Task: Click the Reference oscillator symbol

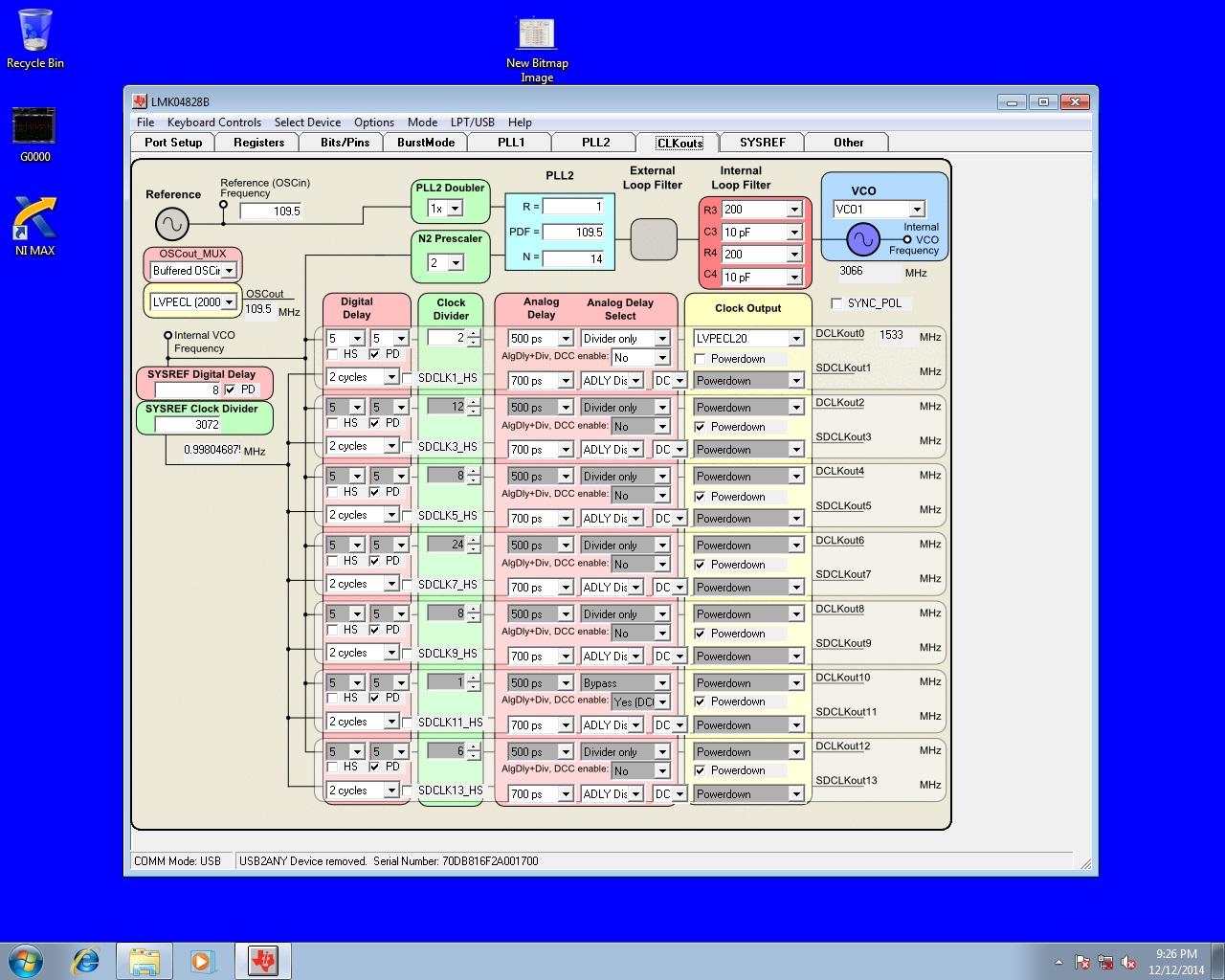Action: 172,225
